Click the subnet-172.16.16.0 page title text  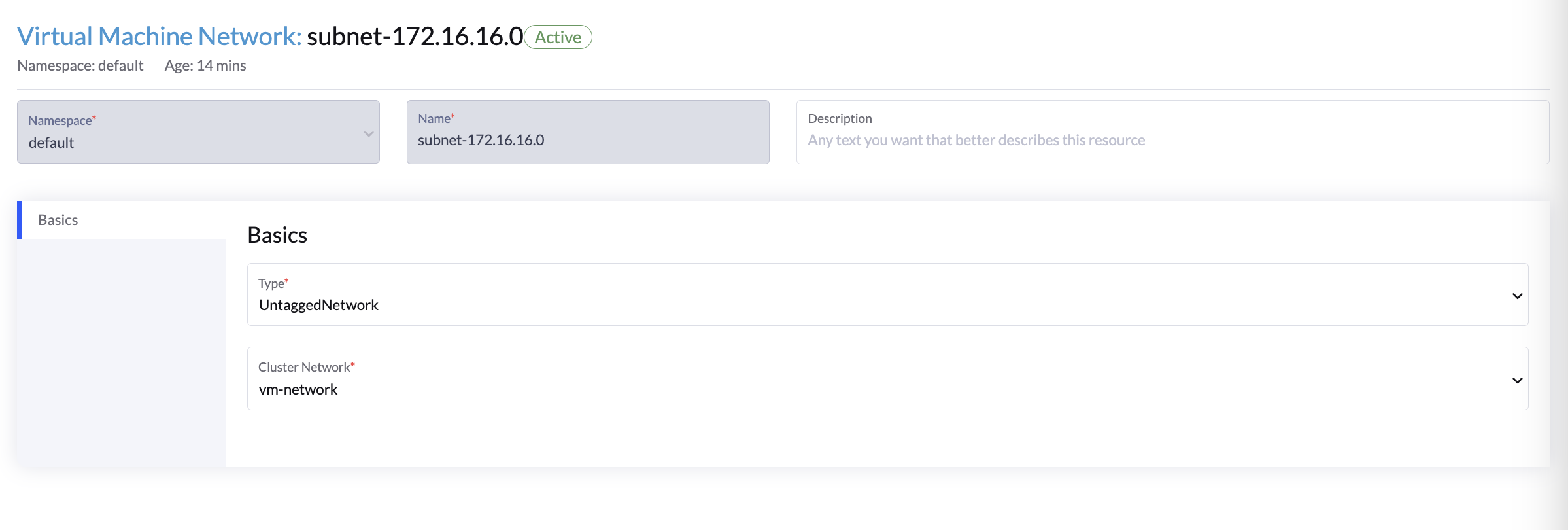click(415, 37)
